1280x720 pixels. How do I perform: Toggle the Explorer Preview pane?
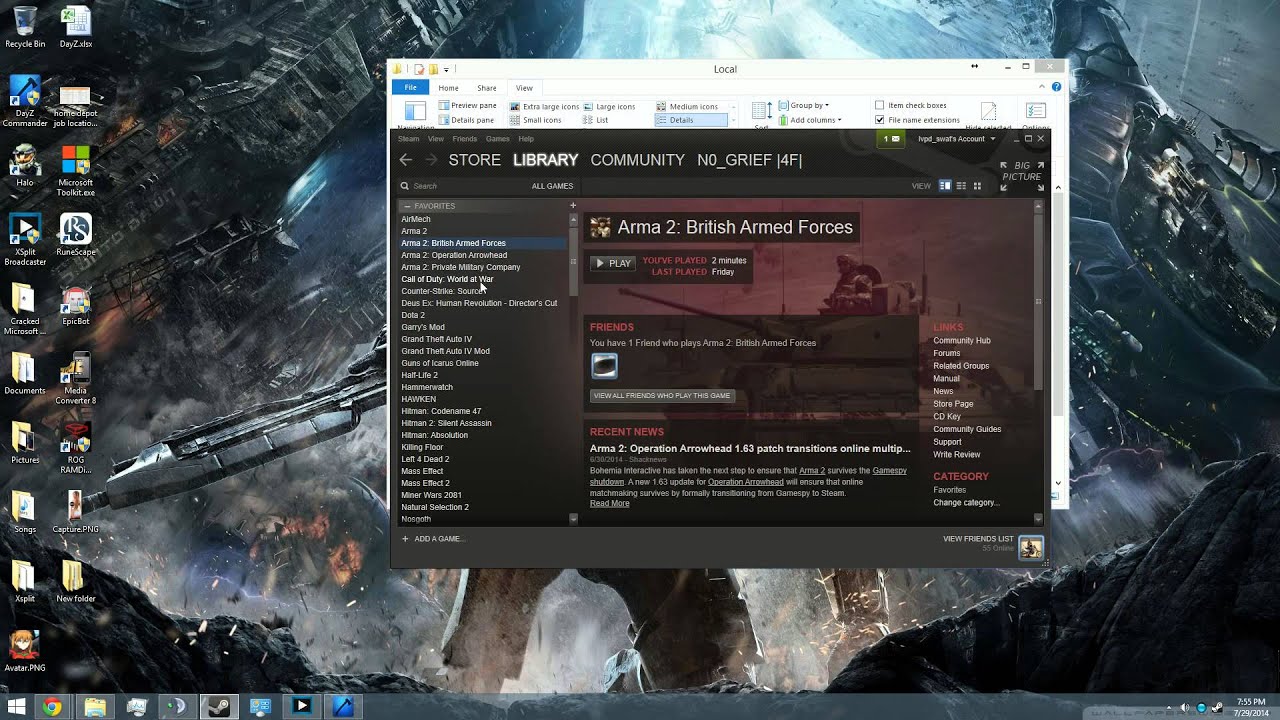click(467, 105)
